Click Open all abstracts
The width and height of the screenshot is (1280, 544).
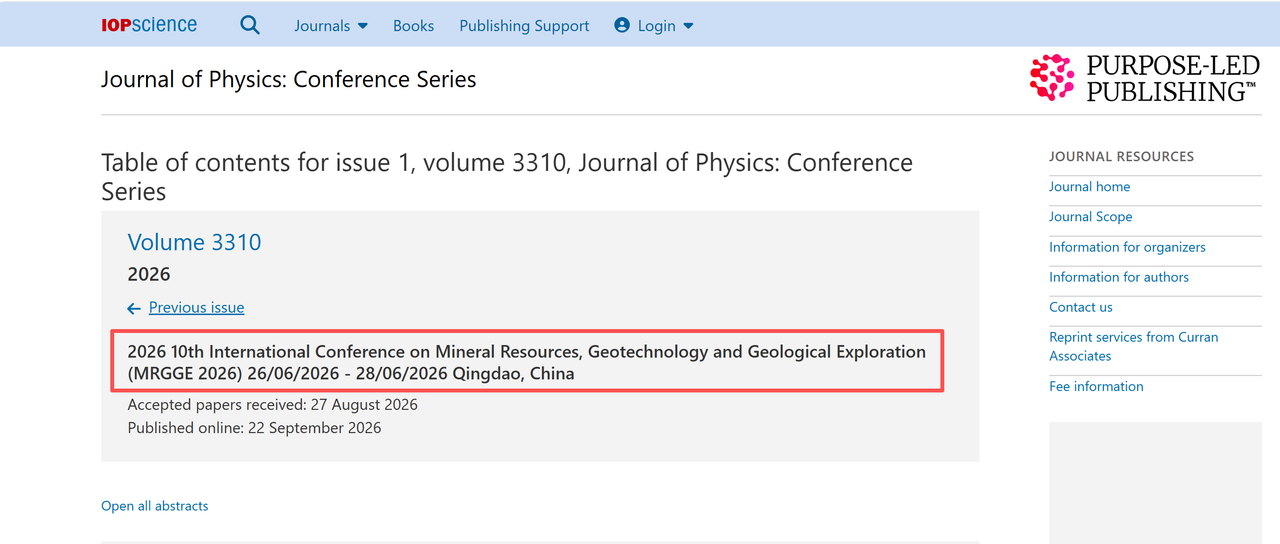155,506
